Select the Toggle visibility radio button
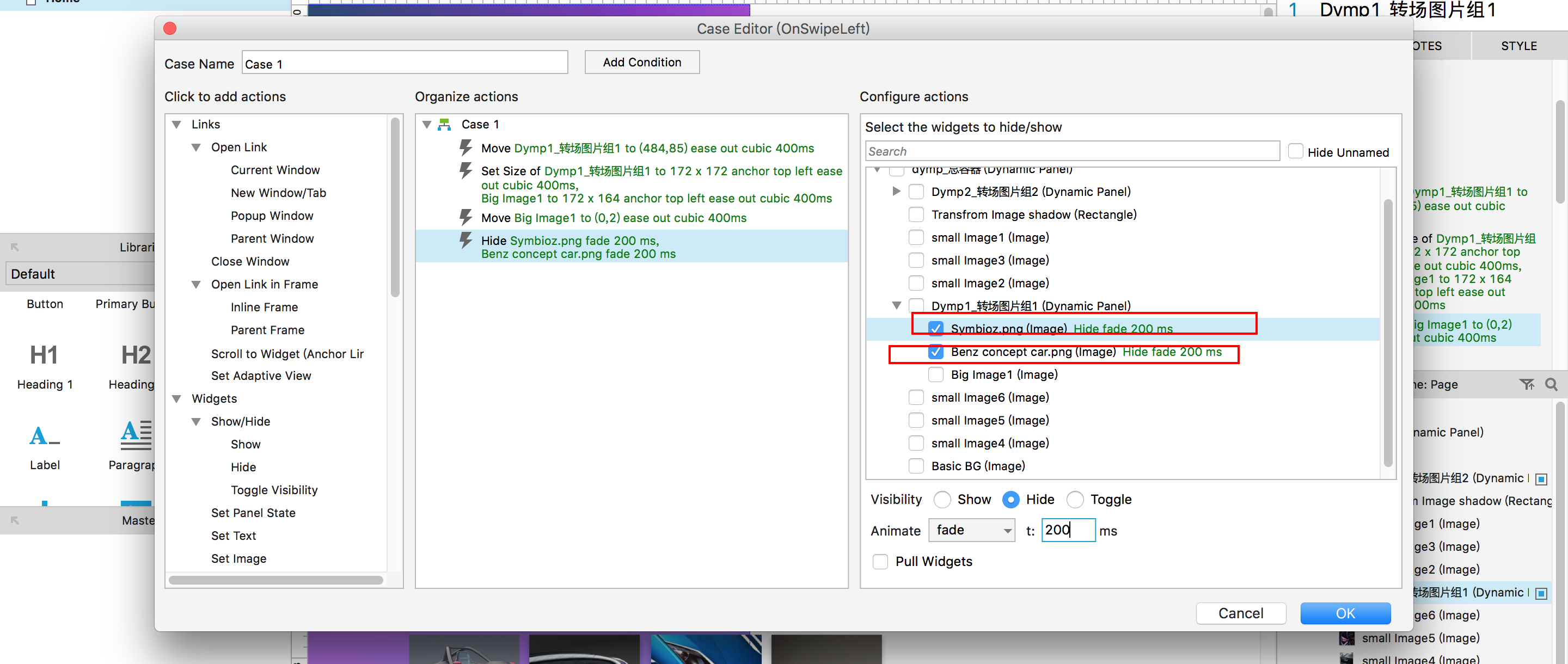The width and height of the screenshot is (1568, 664). click(x=1075, y=500)
